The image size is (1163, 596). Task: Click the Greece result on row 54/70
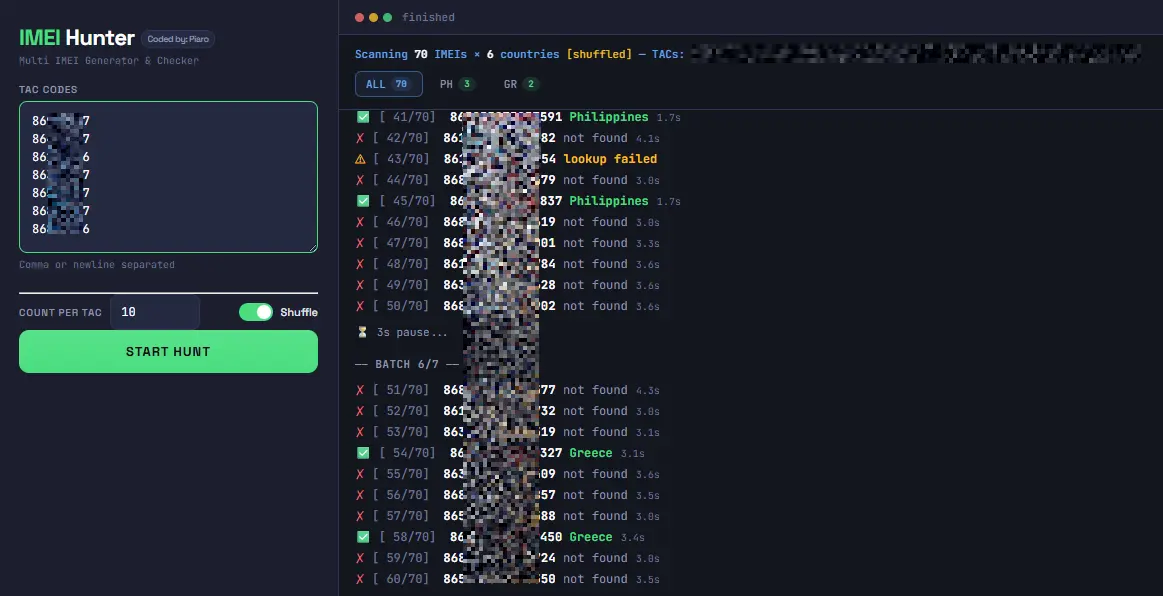590,453
